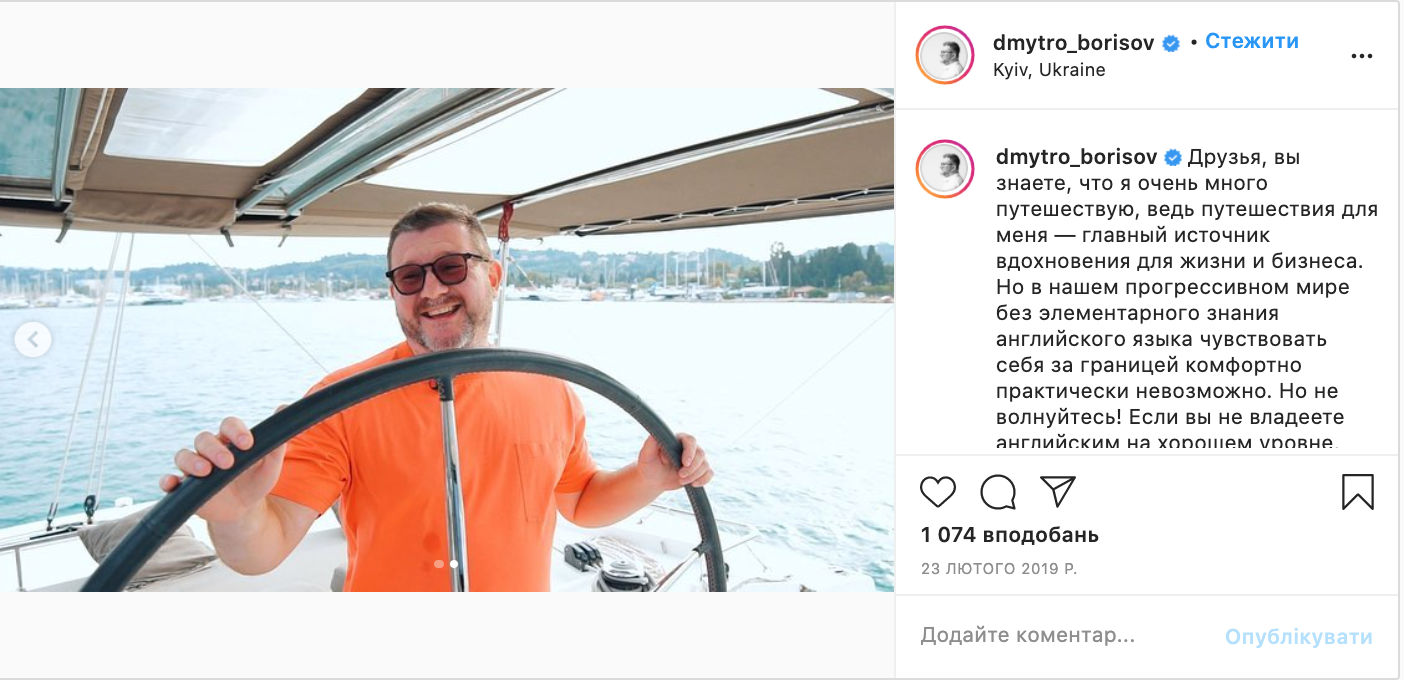This screenshot has height=680, width=1404.
Task: Click verified badge in post header
Action: [1171, 43]
